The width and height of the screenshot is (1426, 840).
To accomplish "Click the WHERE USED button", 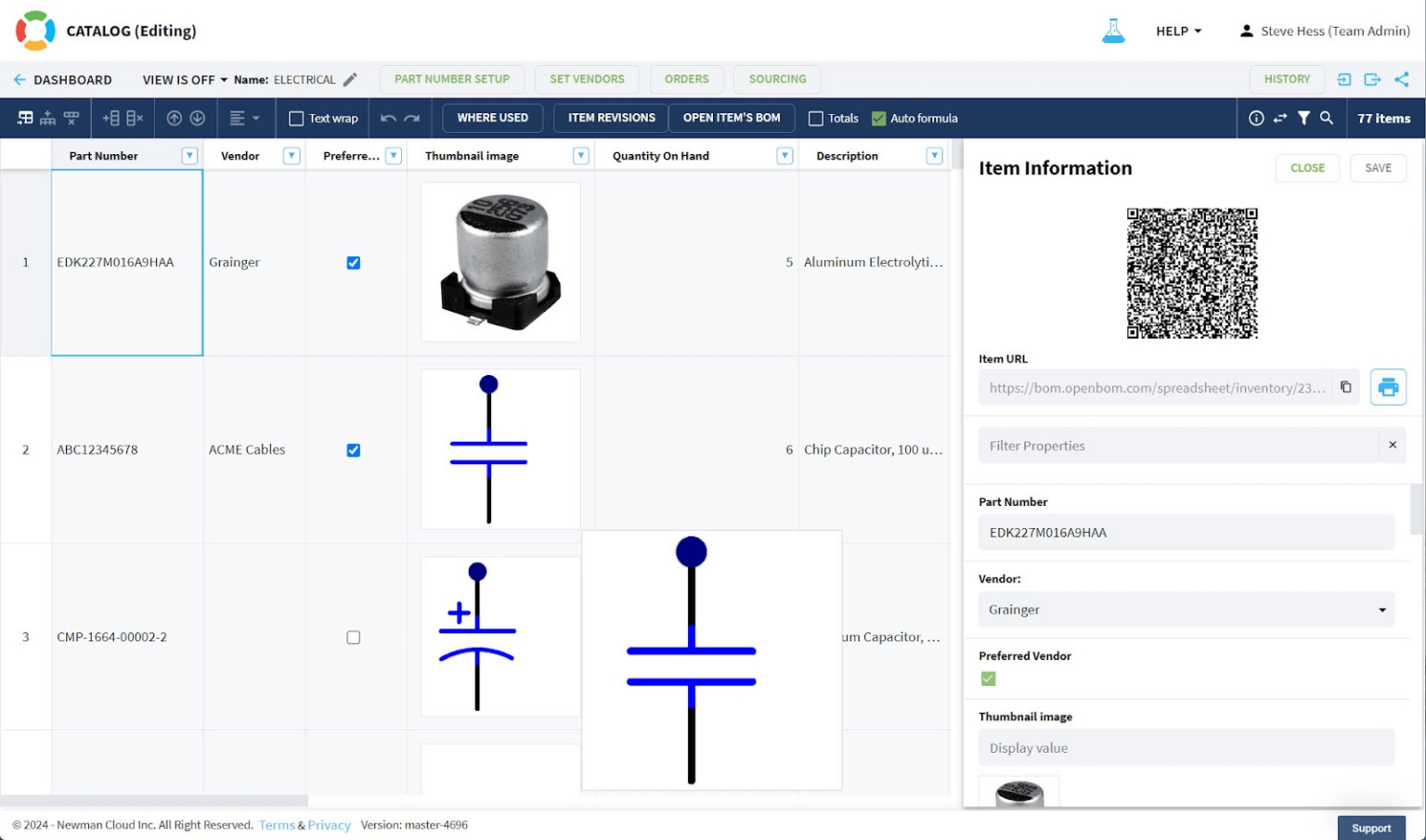I will [492, 118].
